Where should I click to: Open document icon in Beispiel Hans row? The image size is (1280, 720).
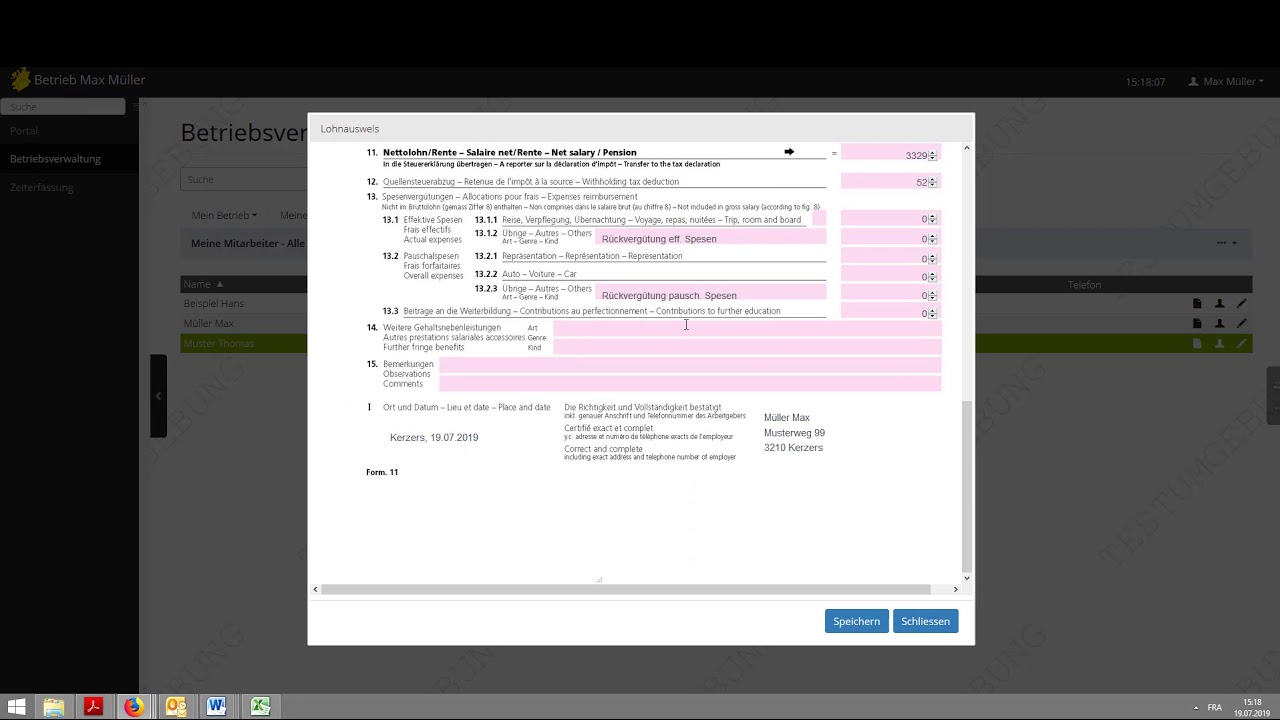(1197, 304)
